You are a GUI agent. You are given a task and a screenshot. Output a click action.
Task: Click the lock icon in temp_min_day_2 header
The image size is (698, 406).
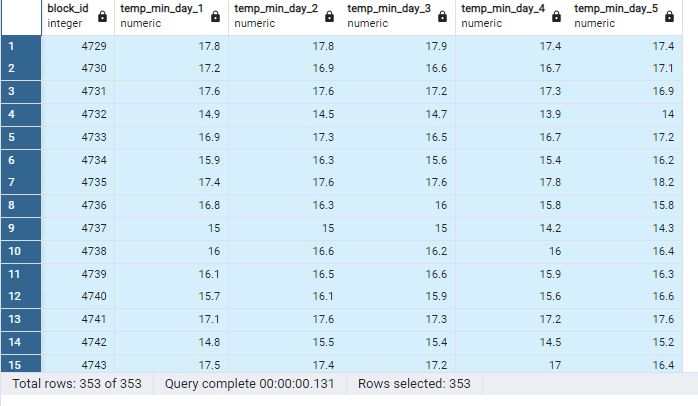click(329, 17)
